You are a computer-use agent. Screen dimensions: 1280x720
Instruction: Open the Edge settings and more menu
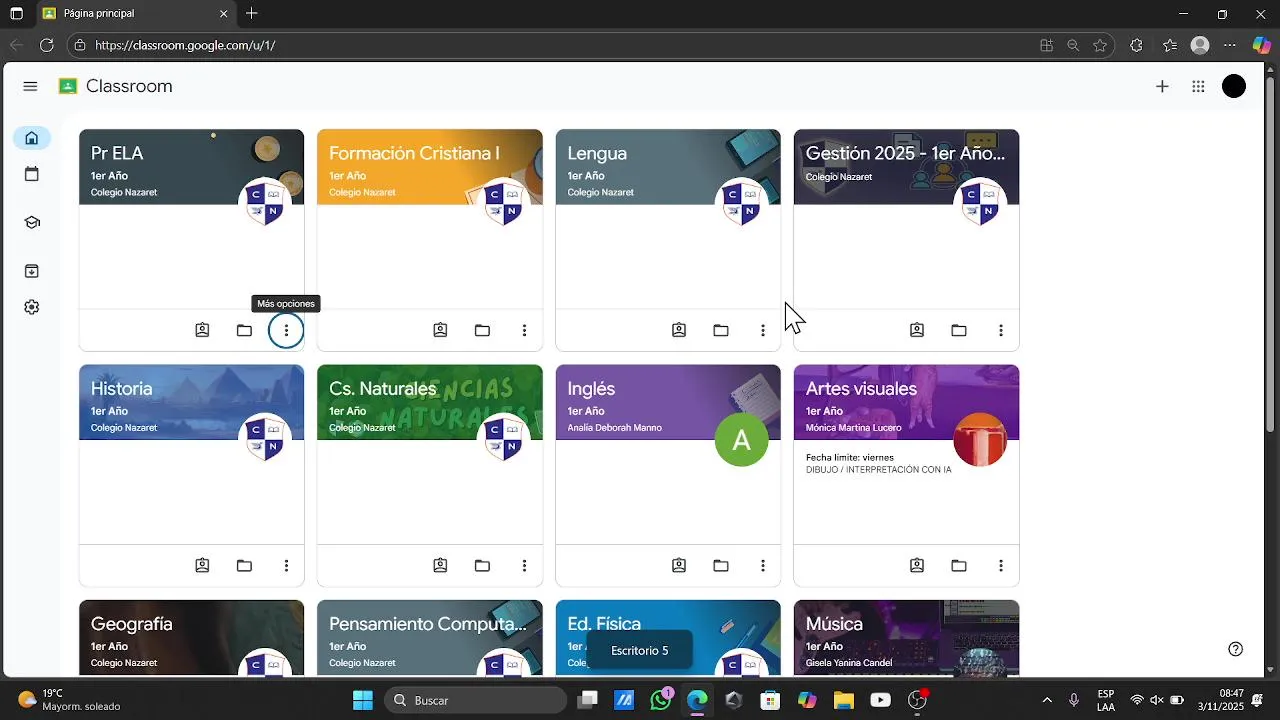click(x=1230, y=45)
